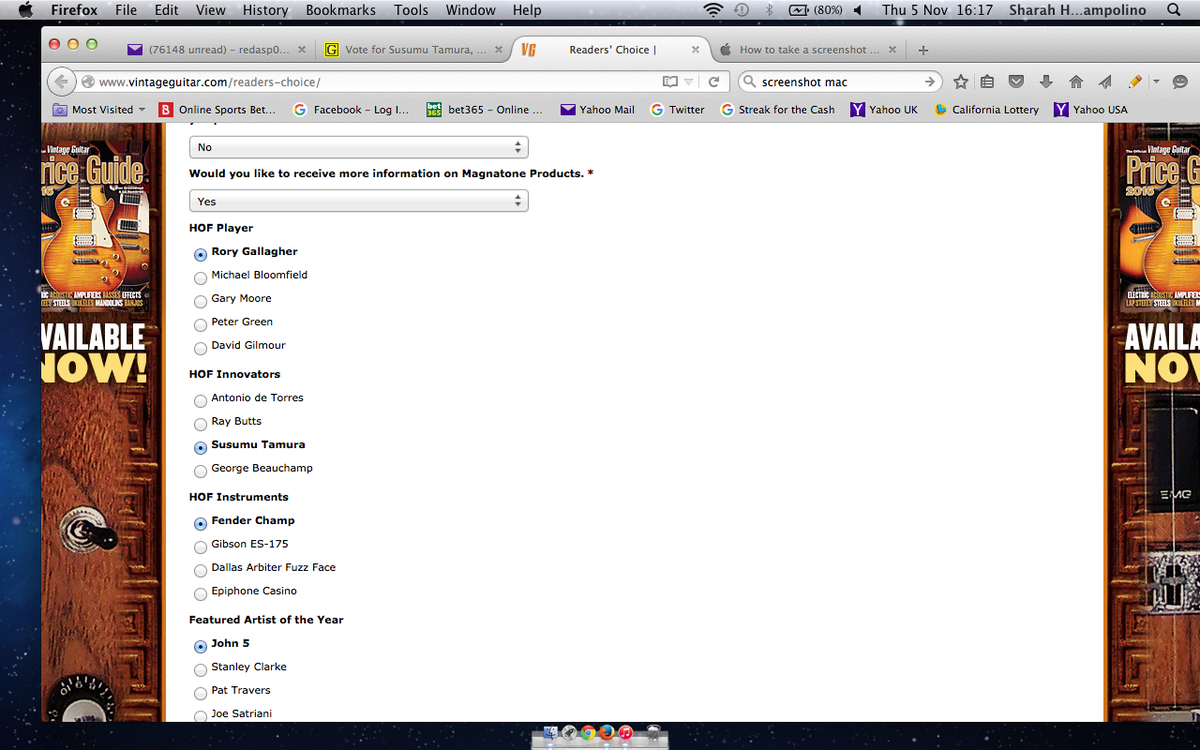
Task: Open iTunes from the dock
Action: (626, 732)
